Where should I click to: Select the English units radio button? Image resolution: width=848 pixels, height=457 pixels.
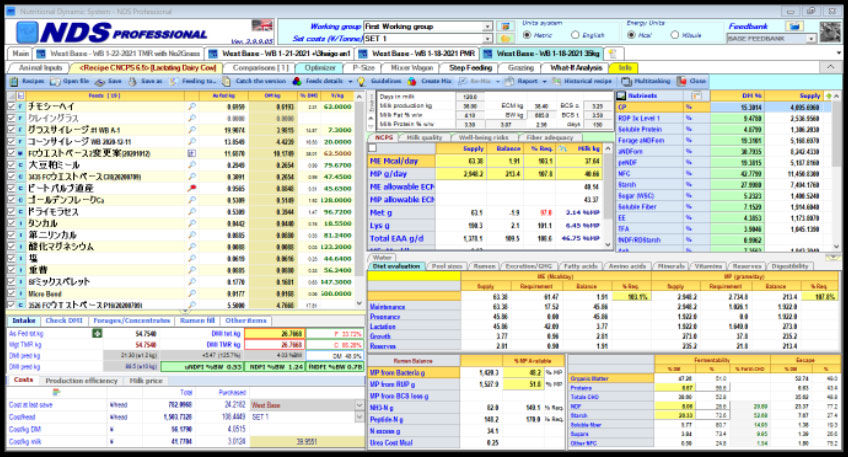coord(575,35)
